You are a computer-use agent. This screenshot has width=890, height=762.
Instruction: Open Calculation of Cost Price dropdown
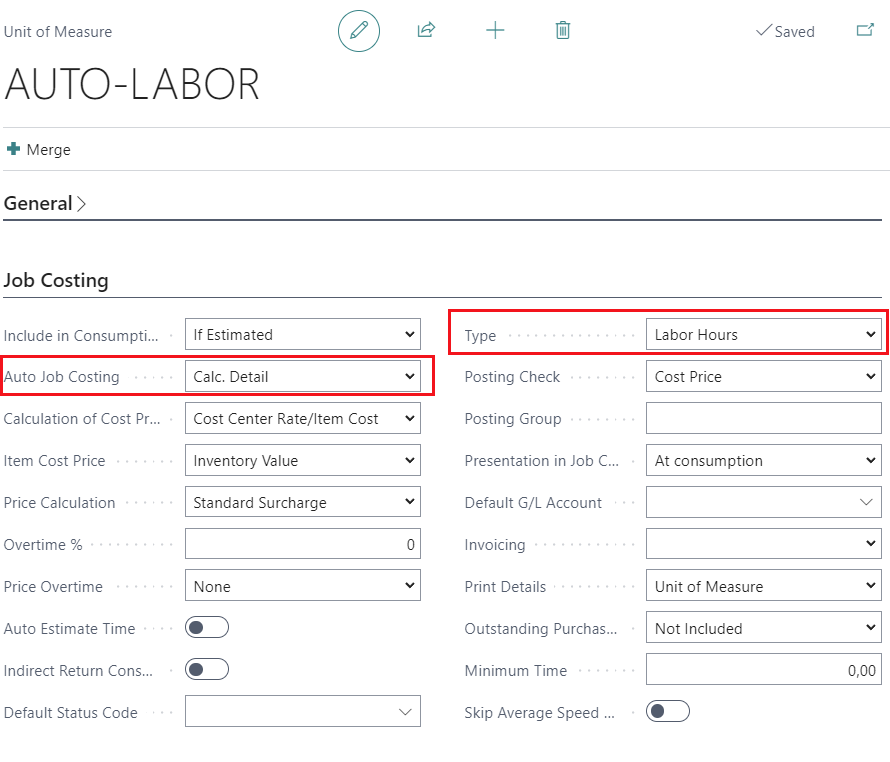[x=303, y=418]
